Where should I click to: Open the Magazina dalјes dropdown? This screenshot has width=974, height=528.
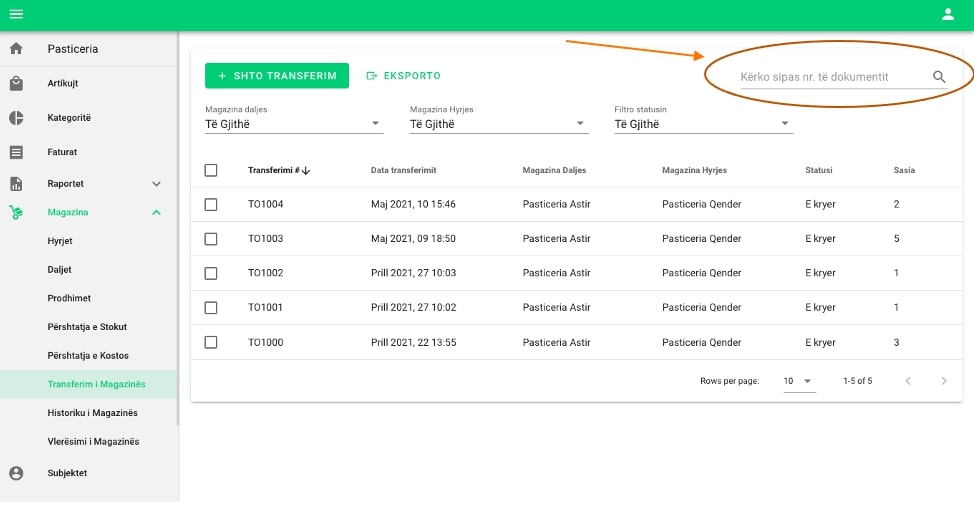[293, 124]
